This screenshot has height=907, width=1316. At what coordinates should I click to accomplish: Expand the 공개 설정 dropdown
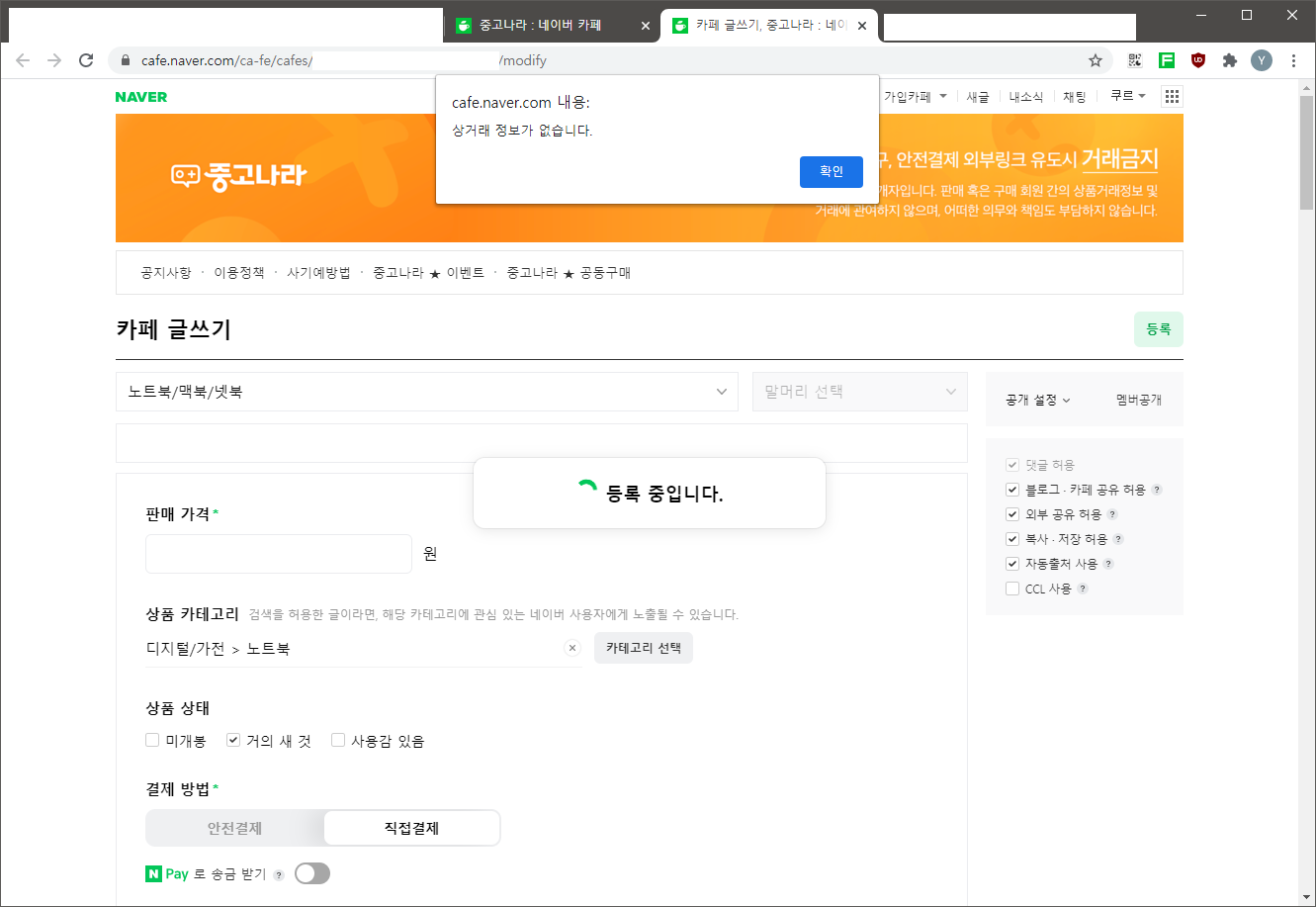point(1037,401)
